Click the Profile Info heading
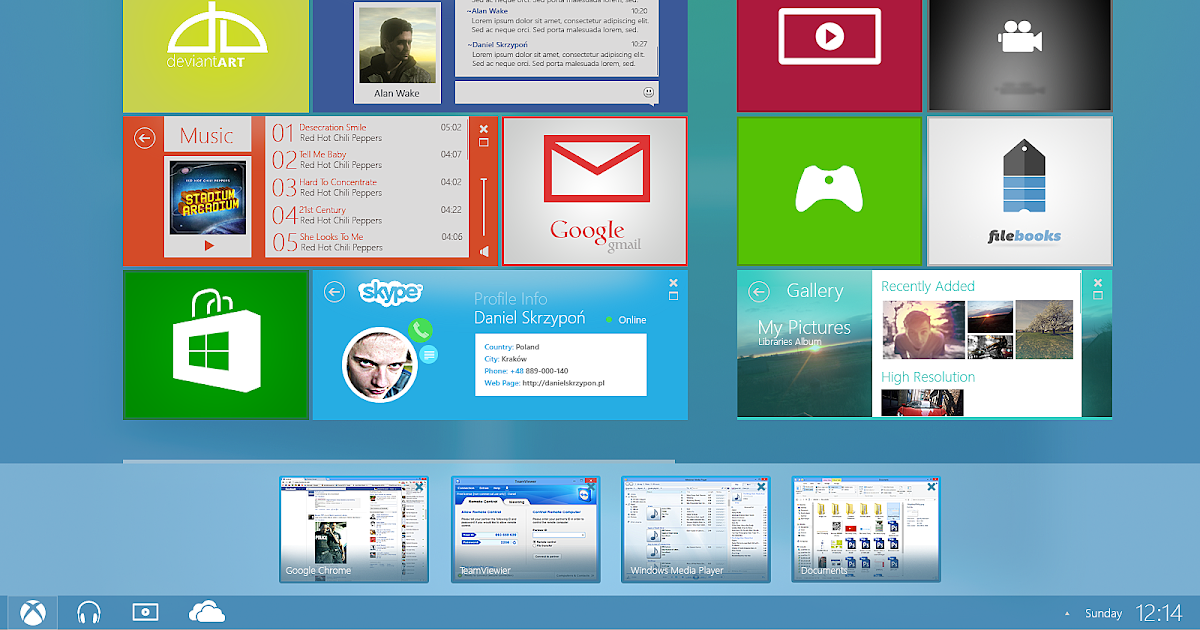Screen dimensions: 1200x630 coord(510,299)
